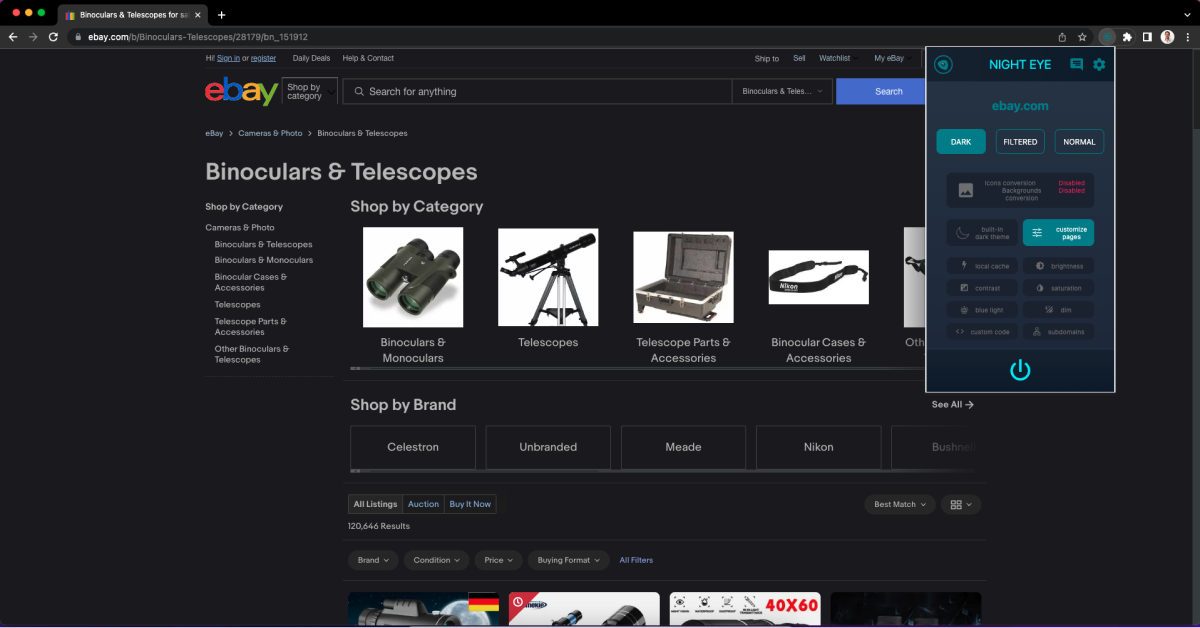Switch Night Eye to Filtered mode

(1020, 142)
